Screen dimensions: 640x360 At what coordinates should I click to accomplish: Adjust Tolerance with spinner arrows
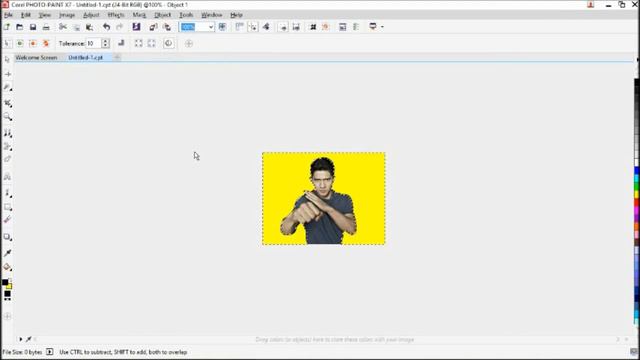[x=106, y=43]
